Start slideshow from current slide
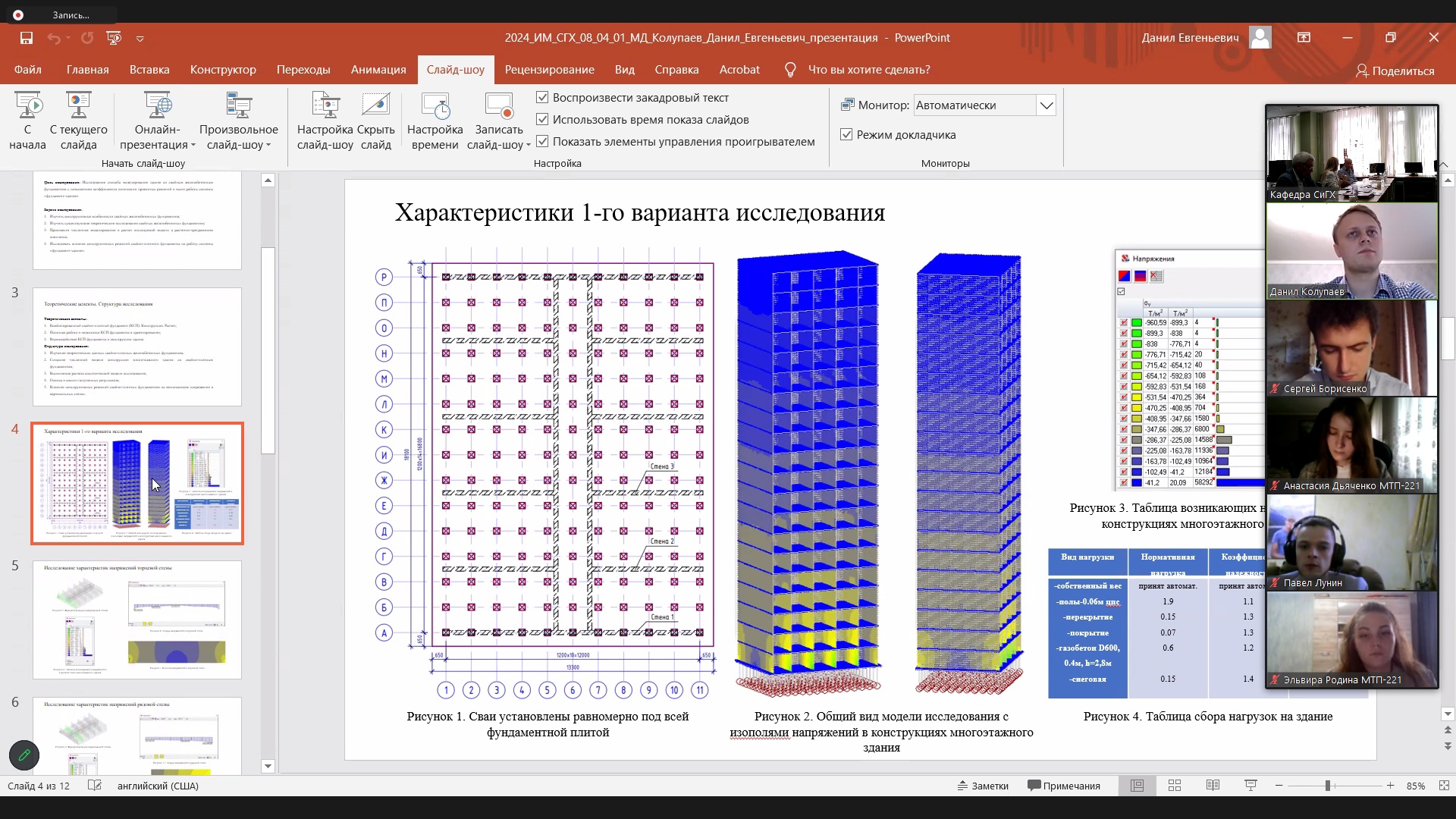 [x=79, y=121]
